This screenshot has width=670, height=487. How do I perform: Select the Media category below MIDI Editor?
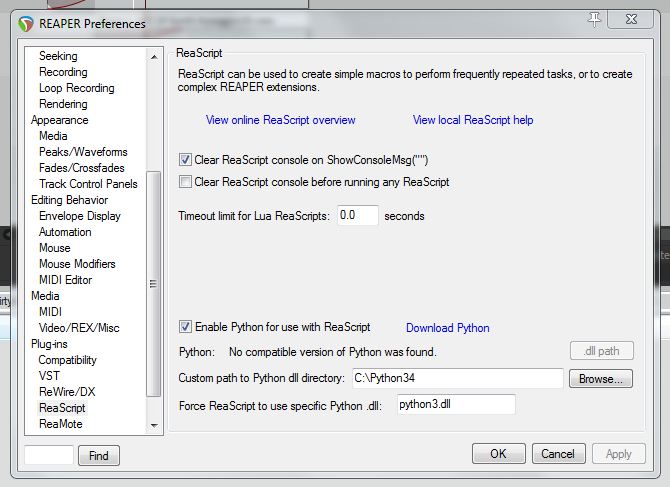click(45, 296)
